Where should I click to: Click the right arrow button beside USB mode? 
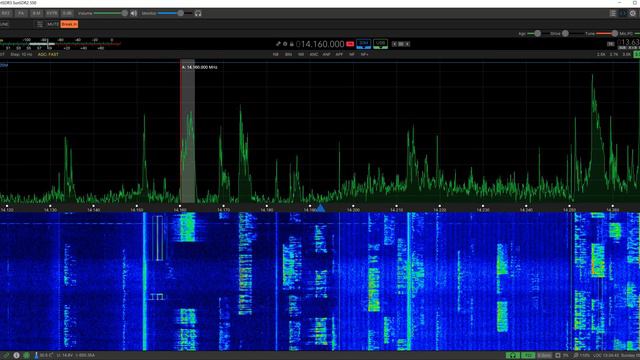[x=407, y=44]
